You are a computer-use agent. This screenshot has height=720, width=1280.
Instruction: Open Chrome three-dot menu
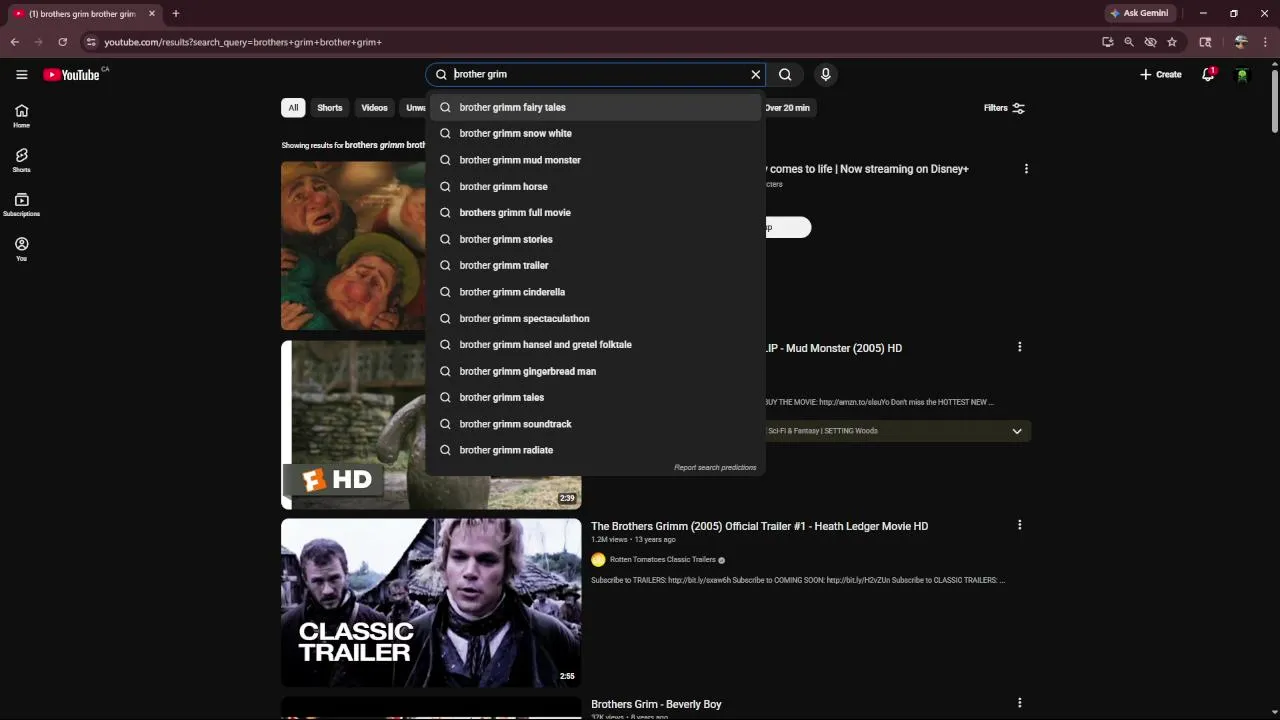(1264, 42)
